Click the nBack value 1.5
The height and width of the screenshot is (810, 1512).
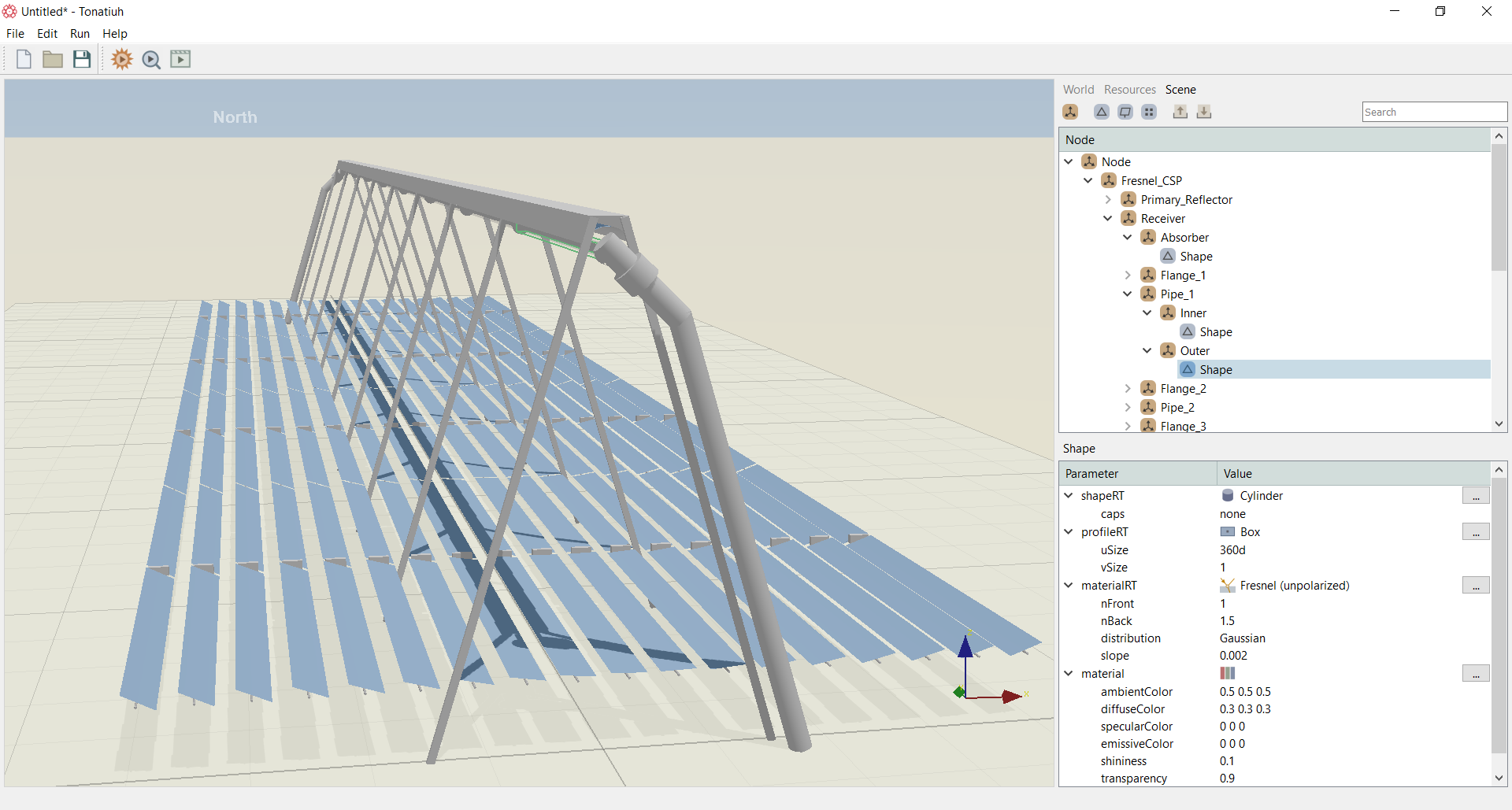[x=1227, y=620]
